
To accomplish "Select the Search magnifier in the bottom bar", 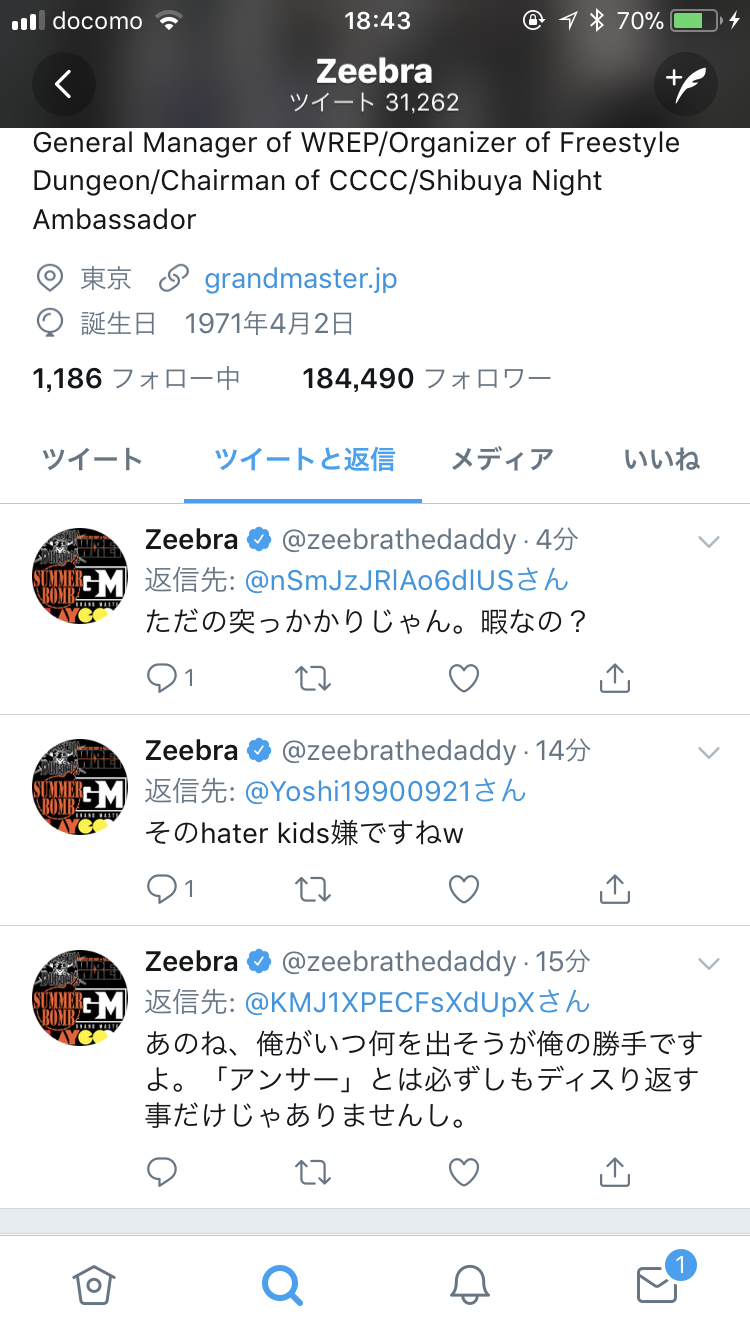I will [x=282, y=1286].
